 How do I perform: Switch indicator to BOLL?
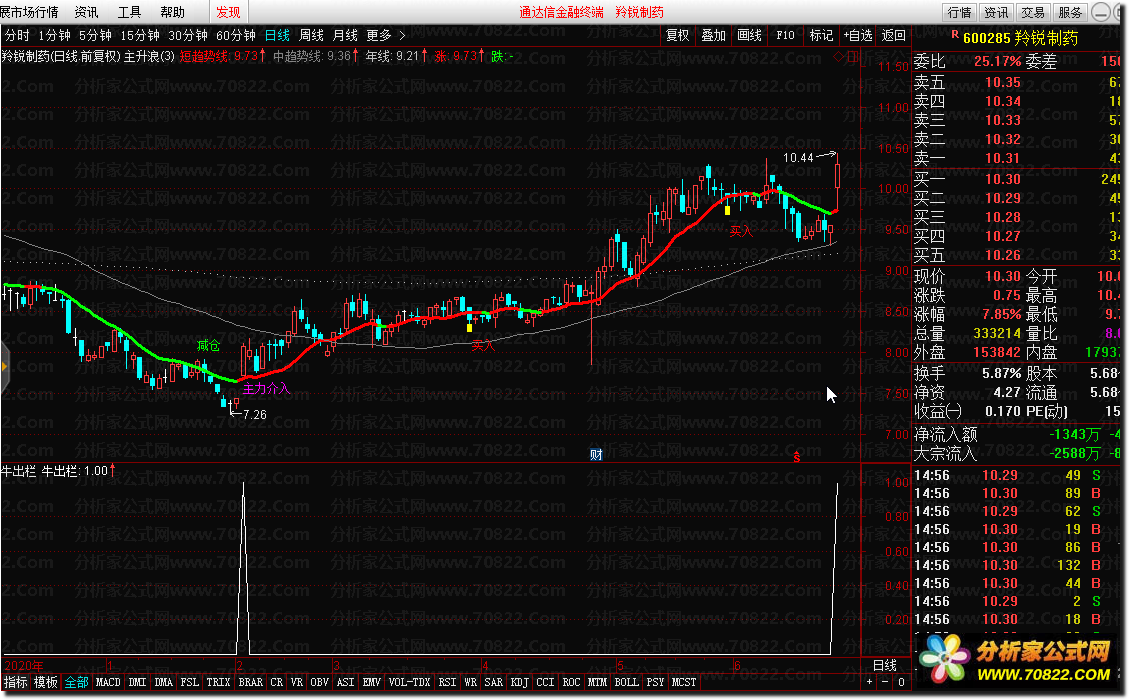coord(626,682)
